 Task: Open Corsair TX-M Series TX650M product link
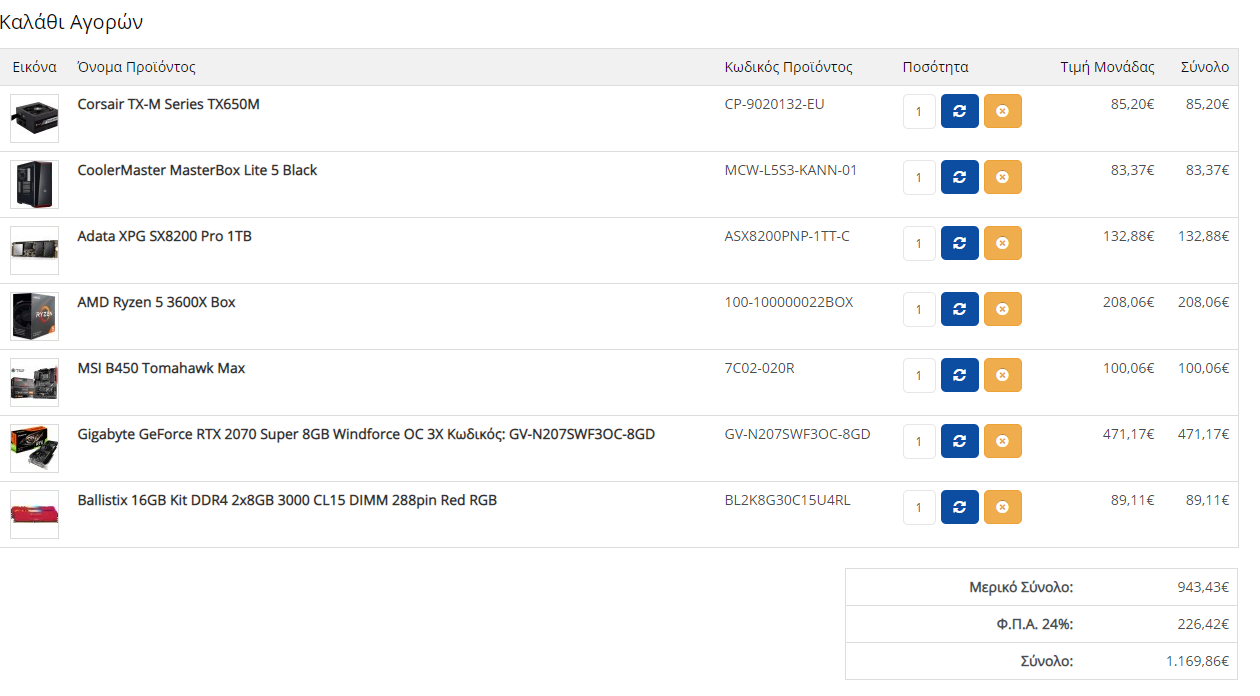[x=168, y=104]
